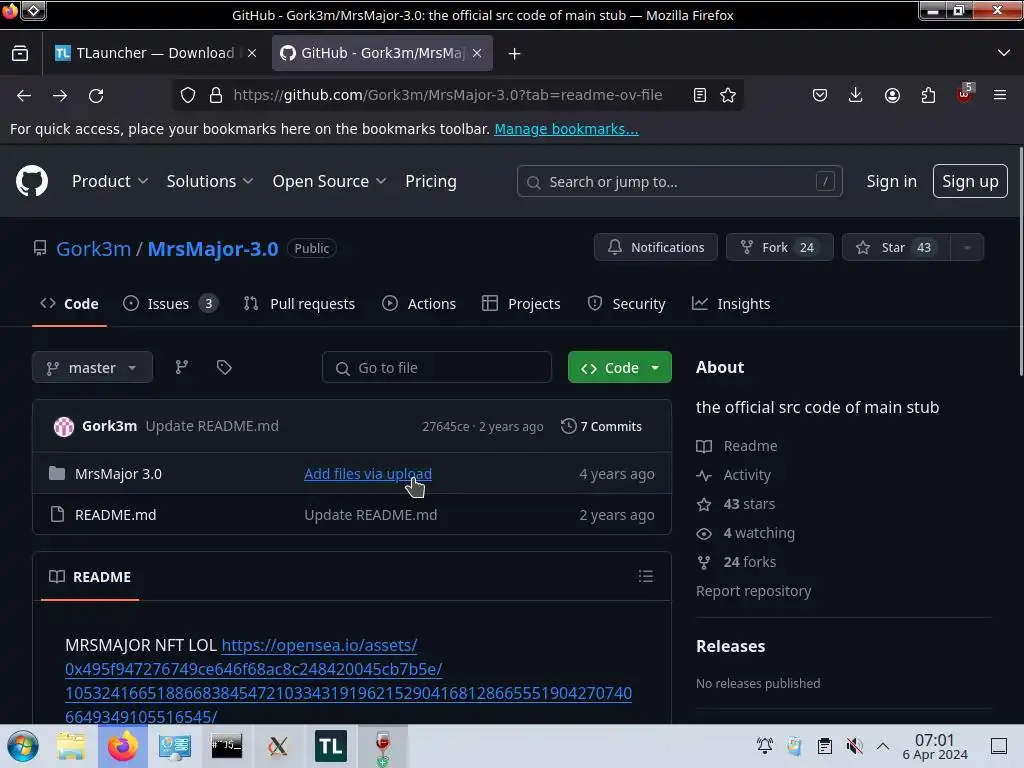This screenshot has height=768, width=1024.
Task: Open master branch dropdown
Action: (x=92, y=367)
